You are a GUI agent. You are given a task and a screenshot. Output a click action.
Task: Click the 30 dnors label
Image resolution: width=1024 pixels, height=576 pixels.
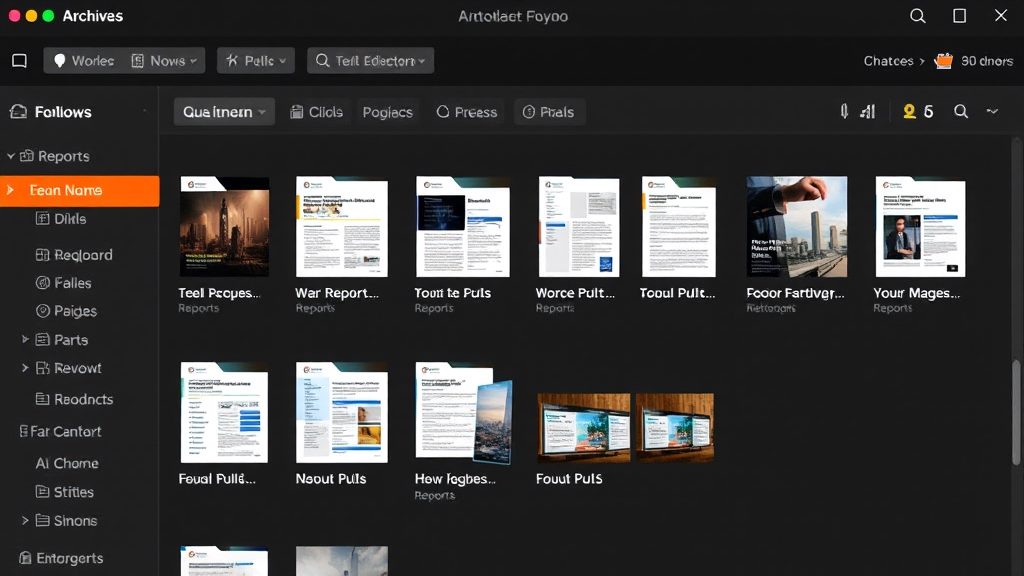pyautogui.click(x=987, y=61)
